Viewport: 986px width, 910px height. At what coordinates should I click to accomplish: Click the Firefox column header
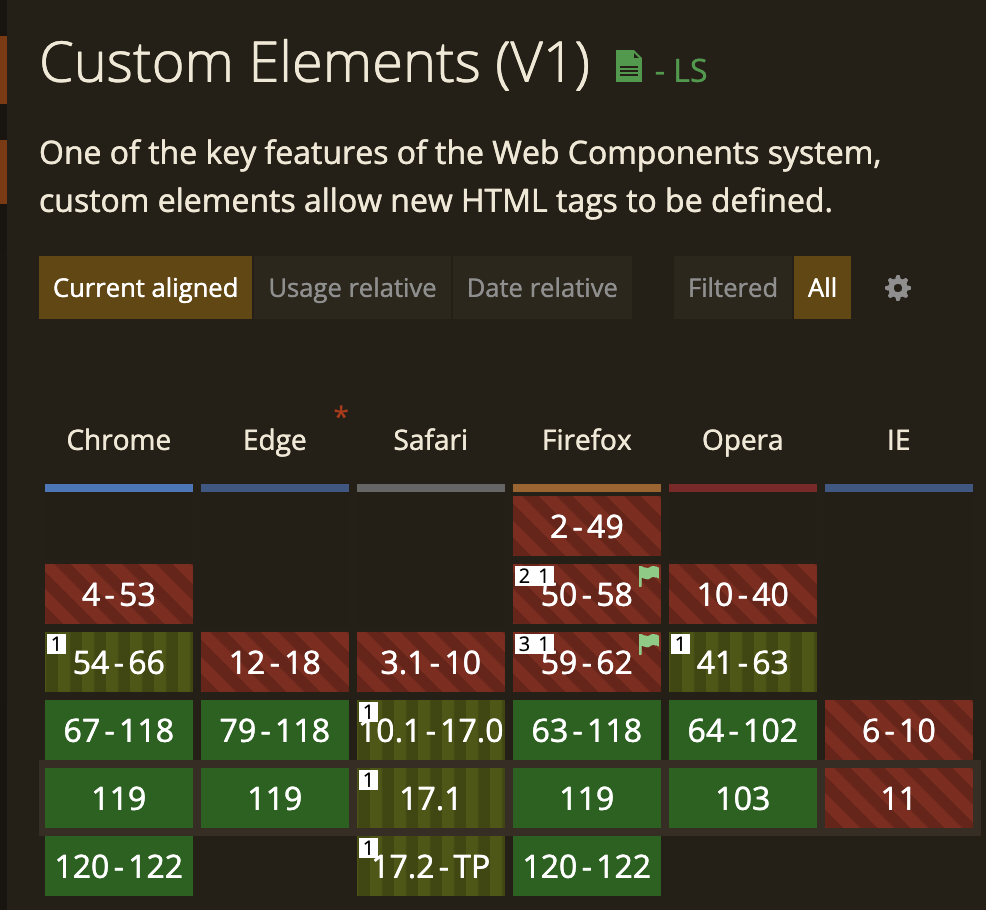pyautogui.click(x=587, y=440)
